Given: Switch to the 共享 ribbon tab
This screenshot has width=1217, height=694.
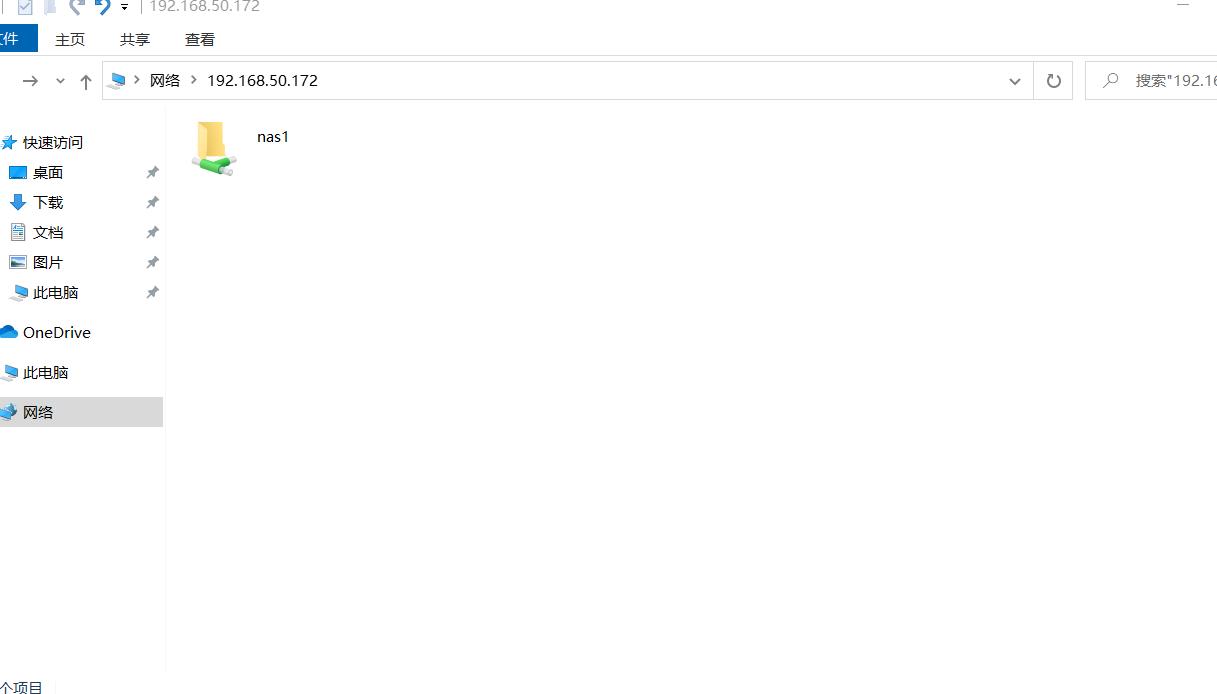Looking at the screenshot, I should pyautogui.click(x=135, y=40).
